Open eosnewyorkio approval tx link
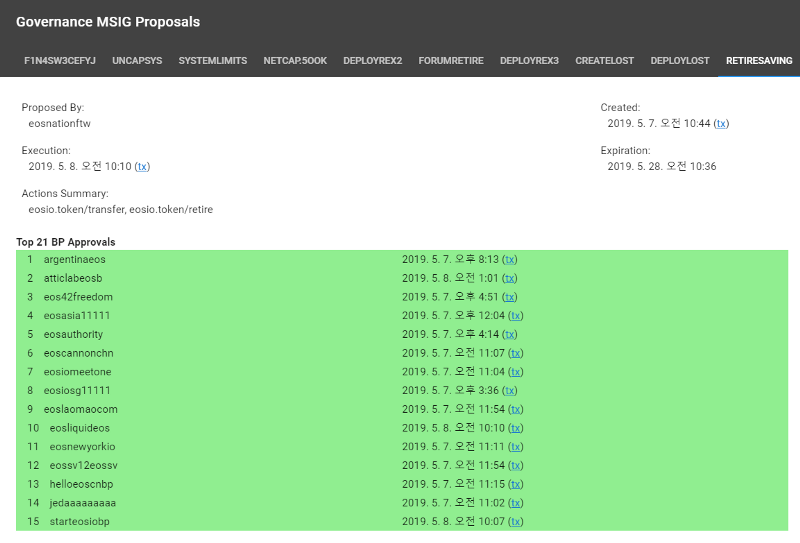Image resolution: width=800 pixels, height=543 pixels. point(515,447)
